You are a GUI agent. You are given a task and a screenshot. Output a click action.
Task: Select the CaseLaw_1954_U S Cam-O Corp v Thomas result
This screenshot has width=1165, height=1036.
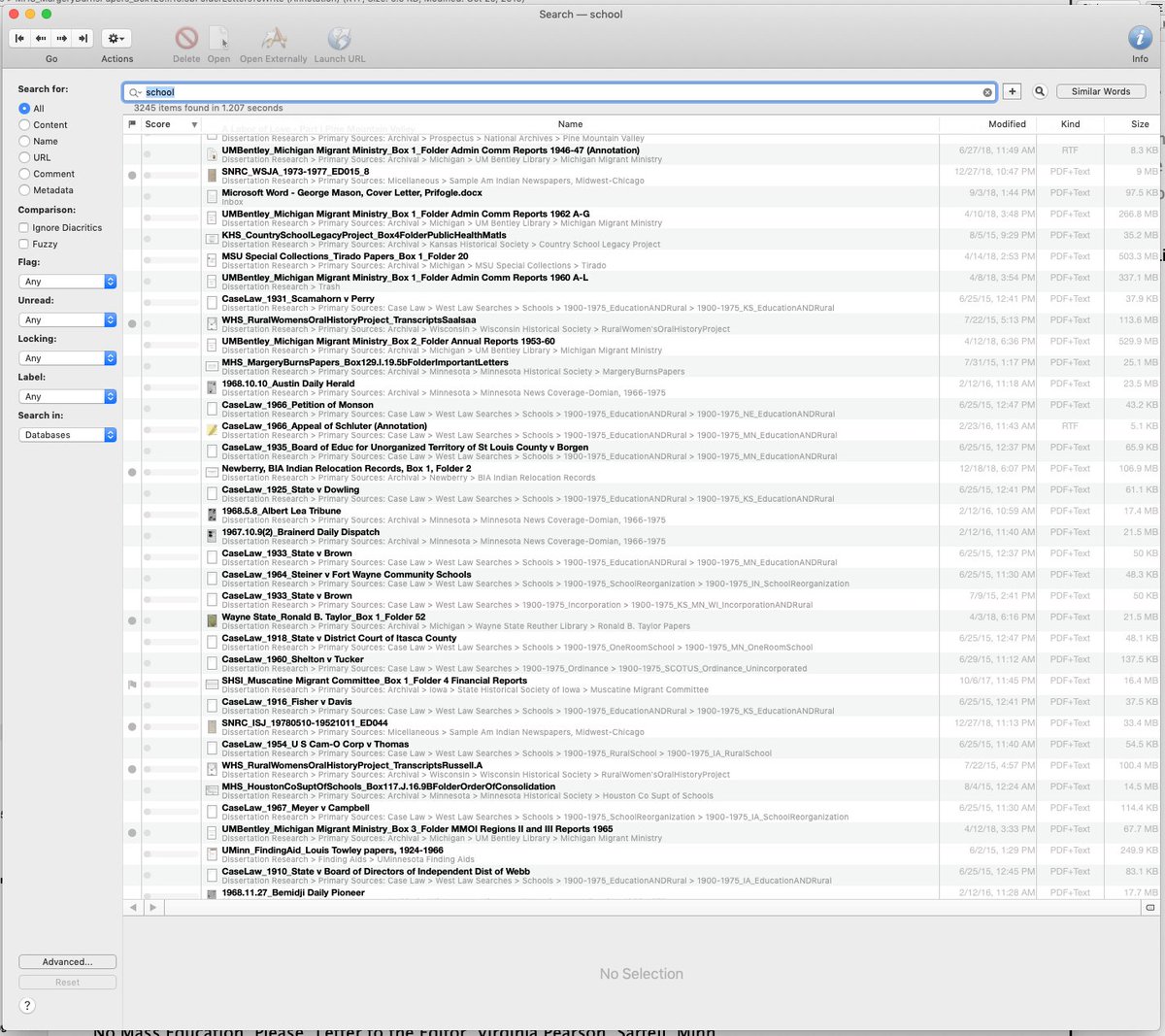click(641, 749)
